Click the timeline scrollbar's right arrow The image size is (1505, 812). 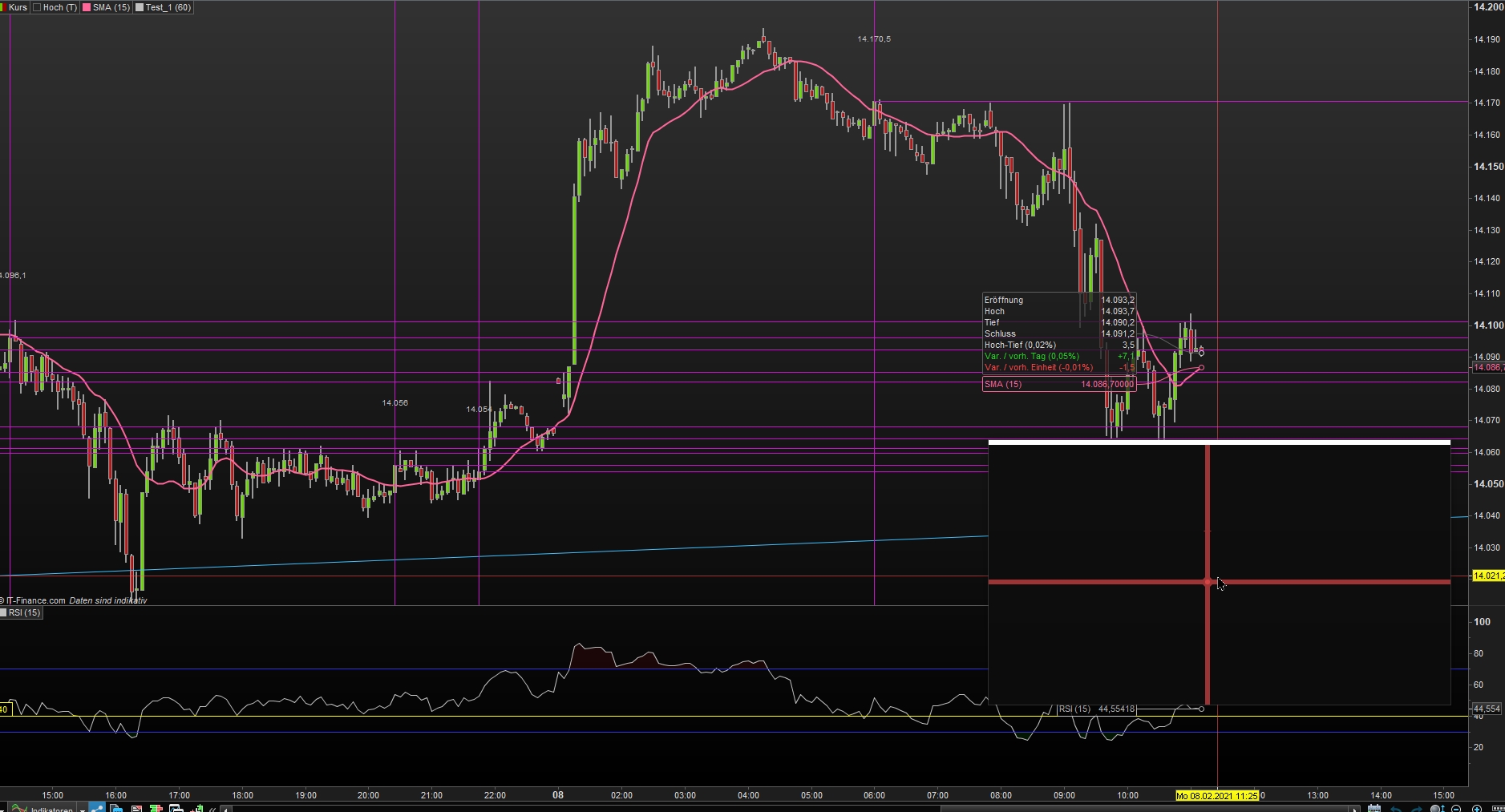(x=1355, y=808)
